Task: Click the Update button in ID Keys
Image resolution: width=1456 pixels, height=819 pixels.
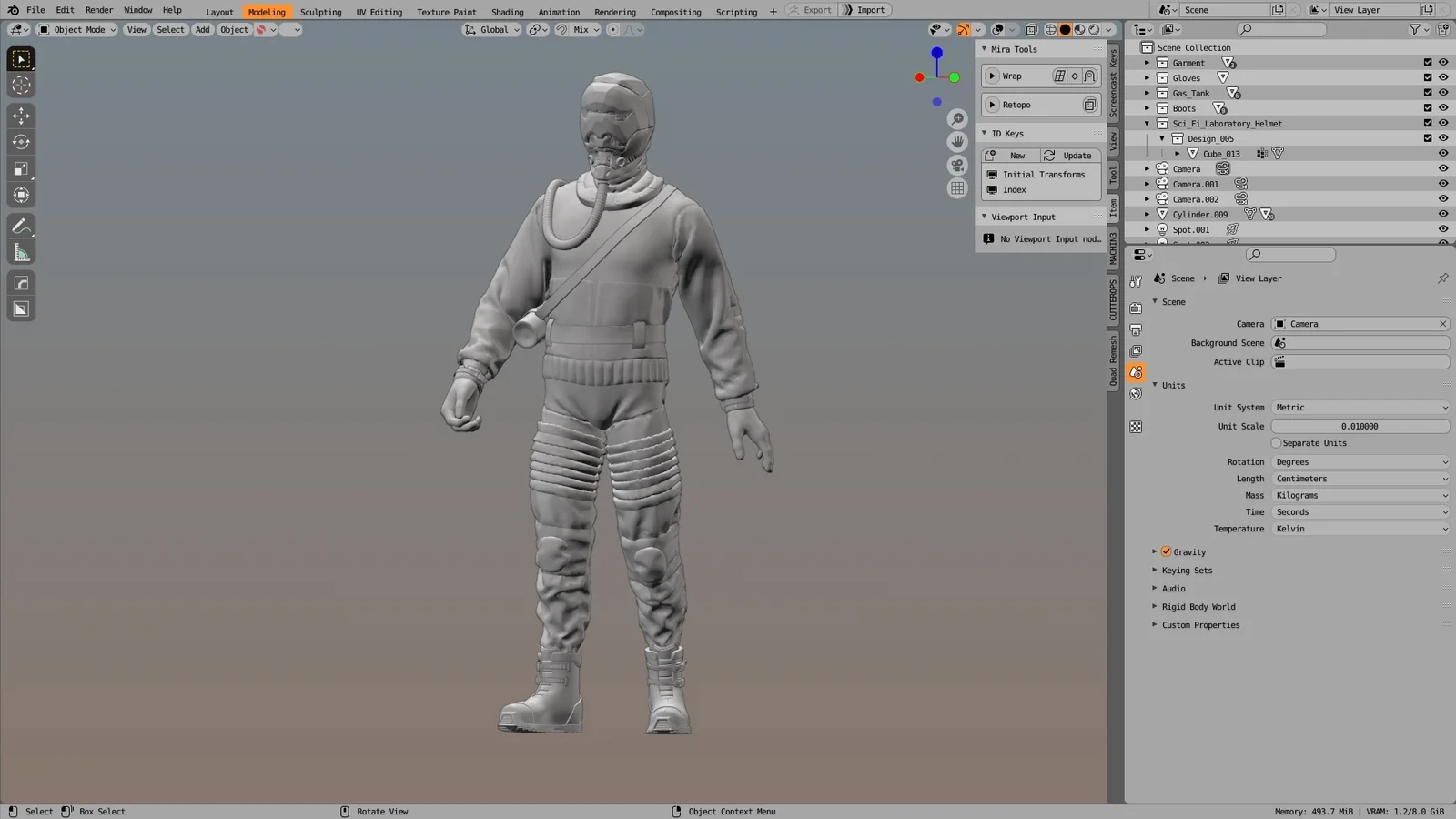Action: [1069, 156]
